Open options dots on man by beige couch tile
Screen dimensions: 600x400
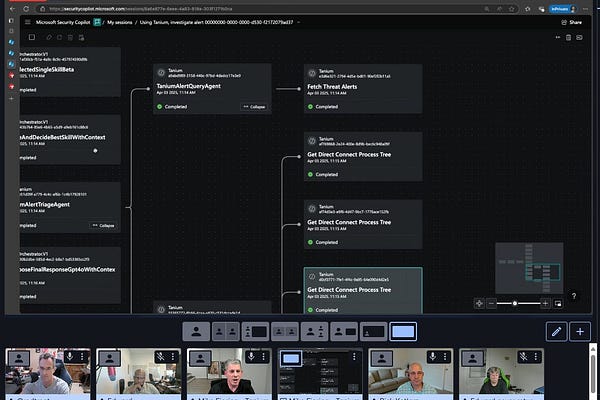pos(445,357)
